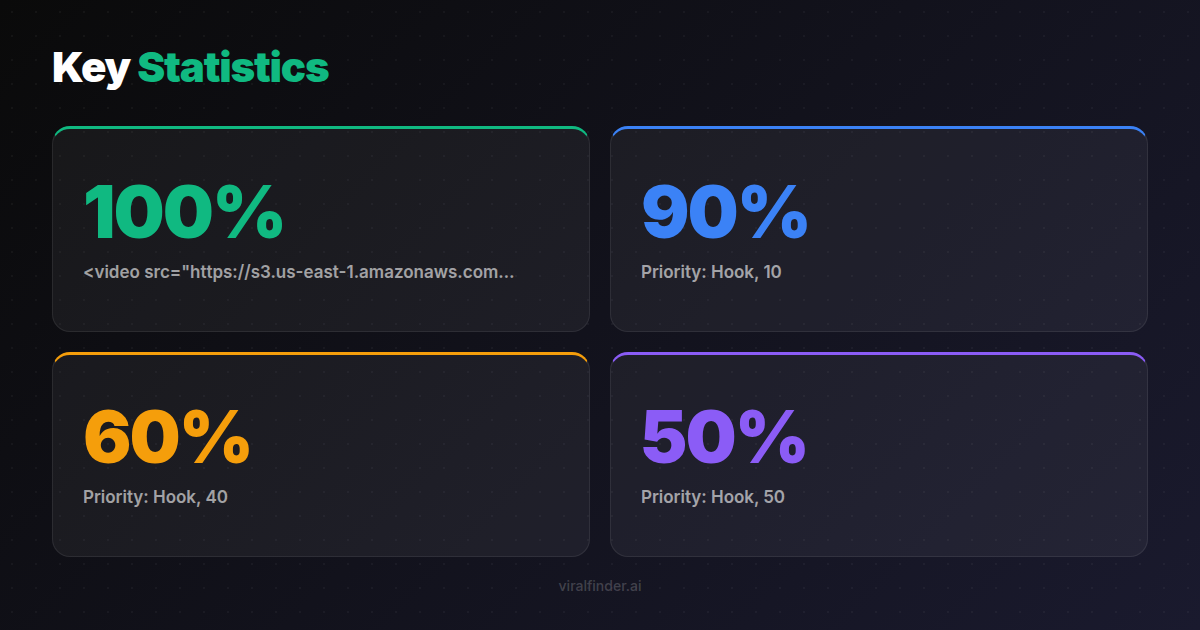Screen dimensions: 1200x630
Task: Select the orange 60% statistic number
Action: [x=166, y=436]
